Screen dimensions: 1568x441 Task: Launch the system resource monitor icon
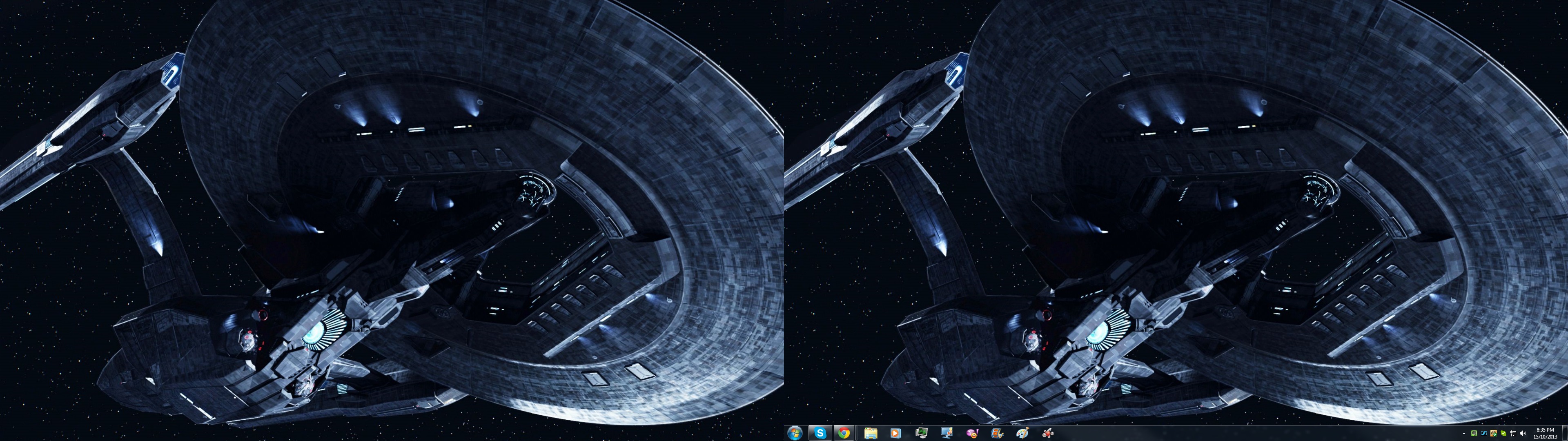click(x=921, y=433)
